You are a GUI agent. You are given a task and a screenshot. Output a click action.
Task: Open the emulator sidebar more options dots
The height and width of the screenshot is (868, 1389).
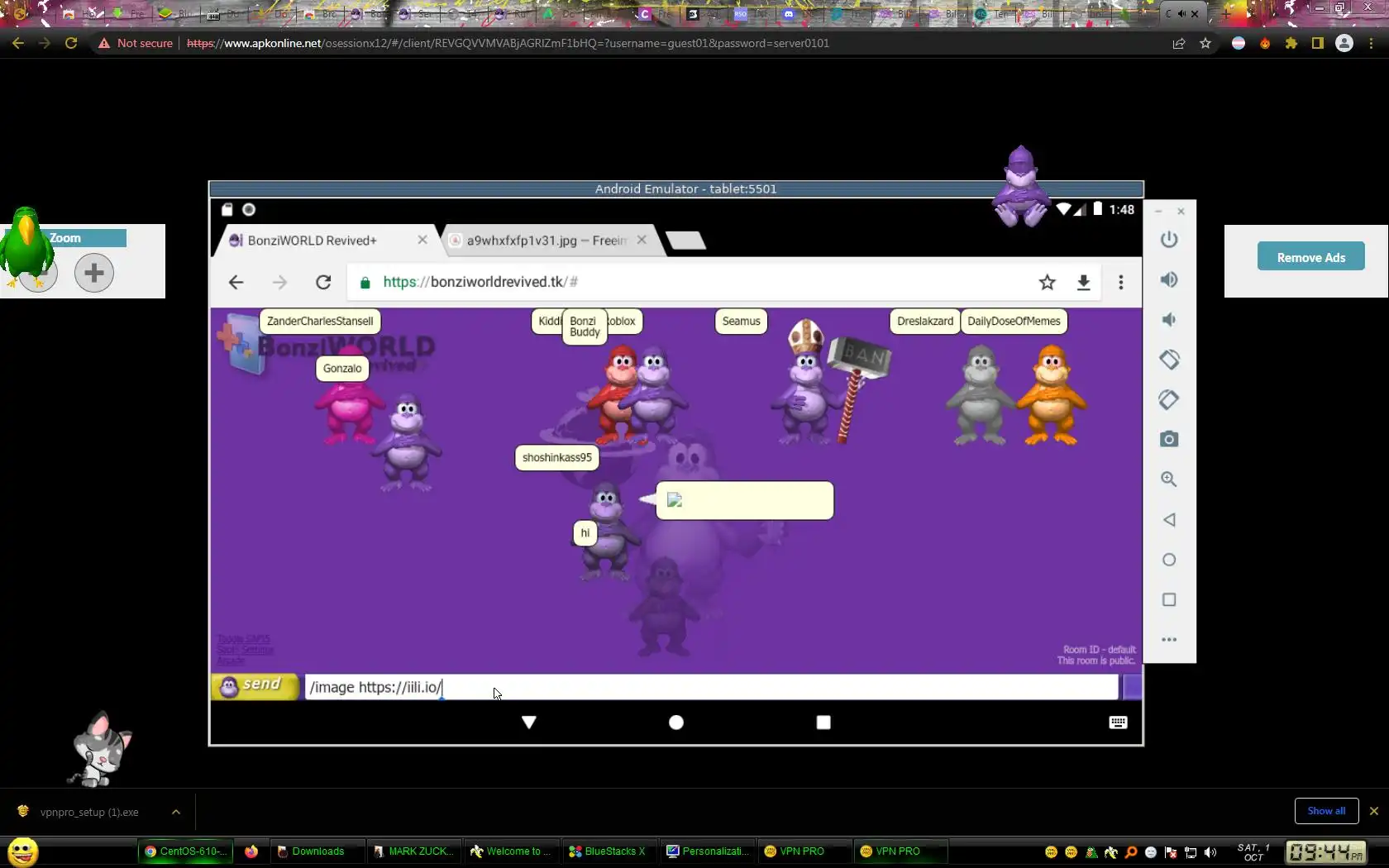[x=1169, y=640]
